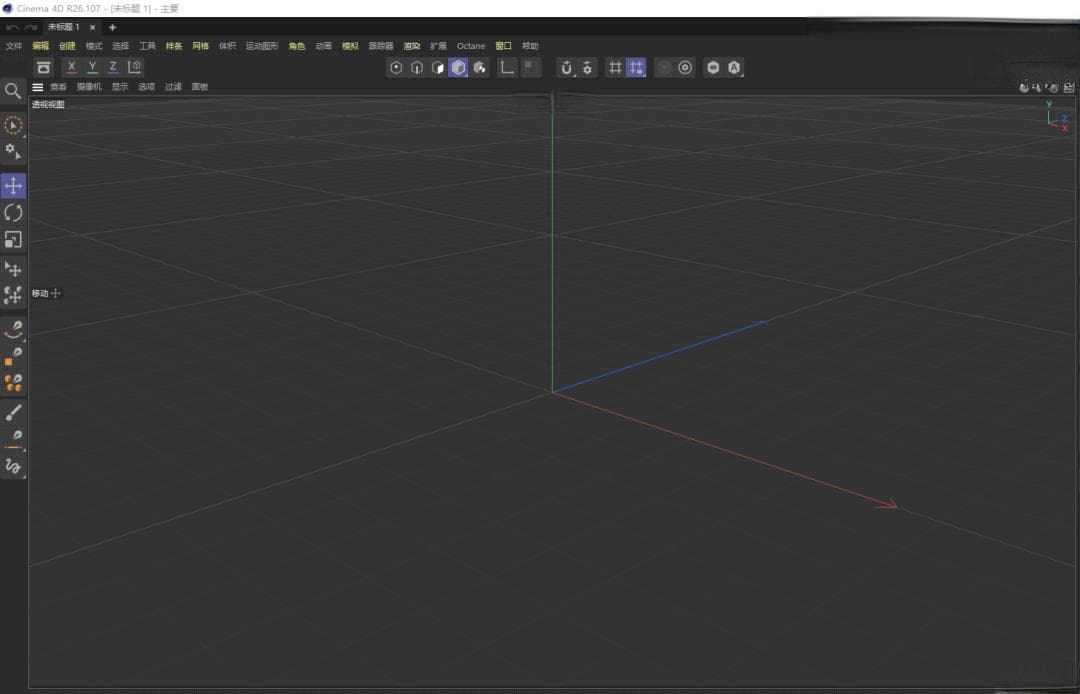The width and height of the screenshot is (1080, 694).
Task: Click the viewport orbit camera icon
Action: tap(1052, 87)
